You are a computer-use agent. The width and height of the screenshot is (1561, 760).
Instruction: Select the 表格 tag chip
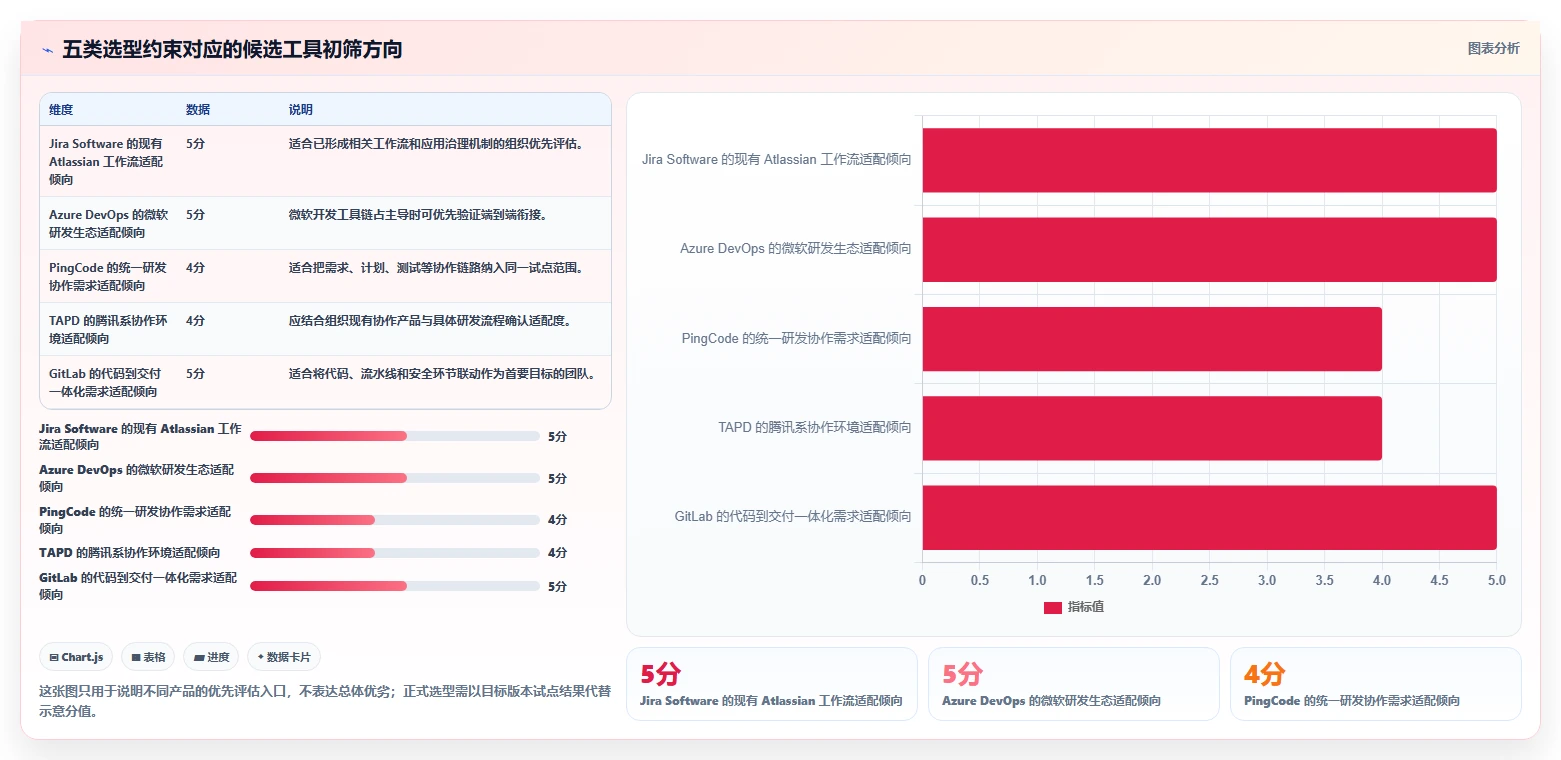(148, 657)
